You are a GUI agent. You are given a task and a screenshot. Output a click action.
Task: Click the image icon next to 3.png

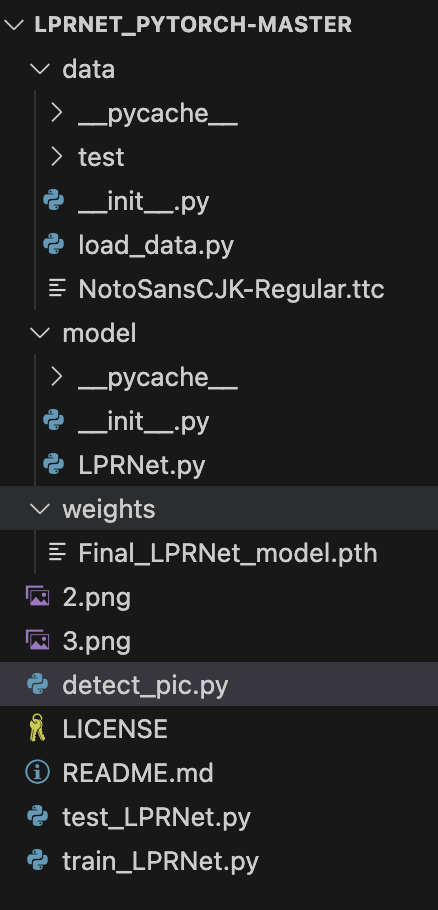[38, 641]
